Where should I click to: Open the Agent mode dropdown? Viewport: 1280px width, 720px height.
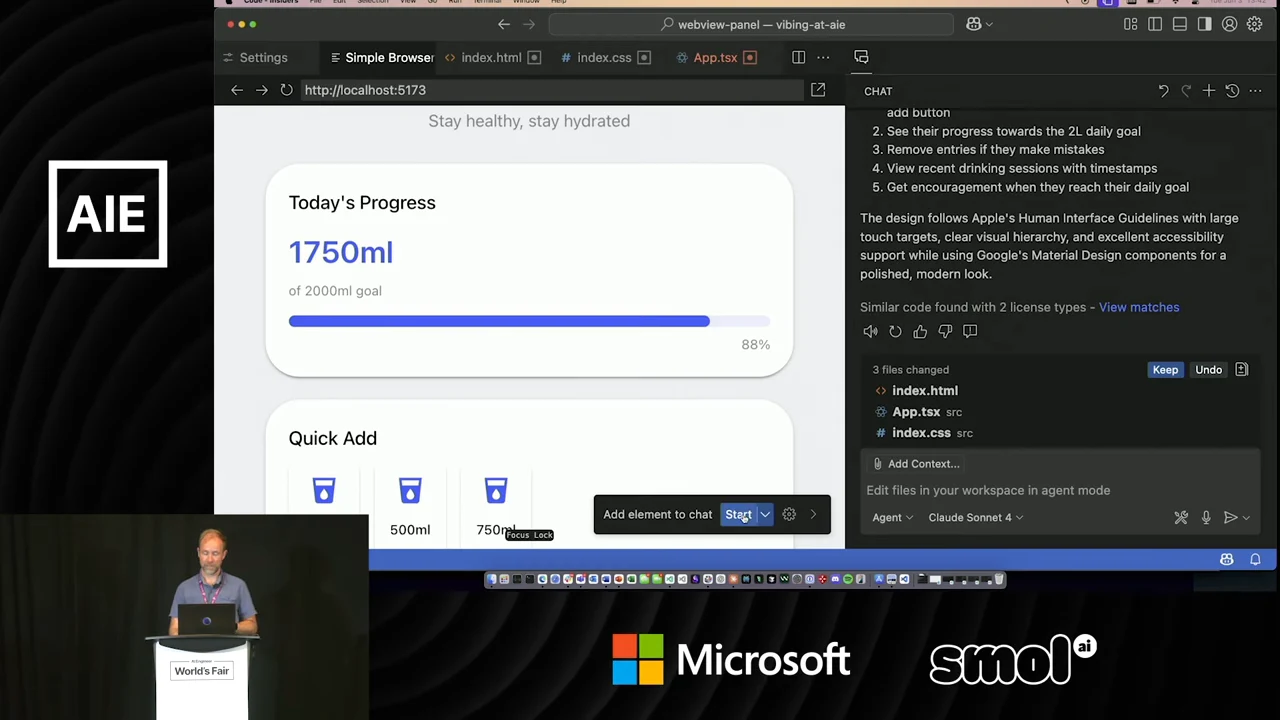point(892,517)
